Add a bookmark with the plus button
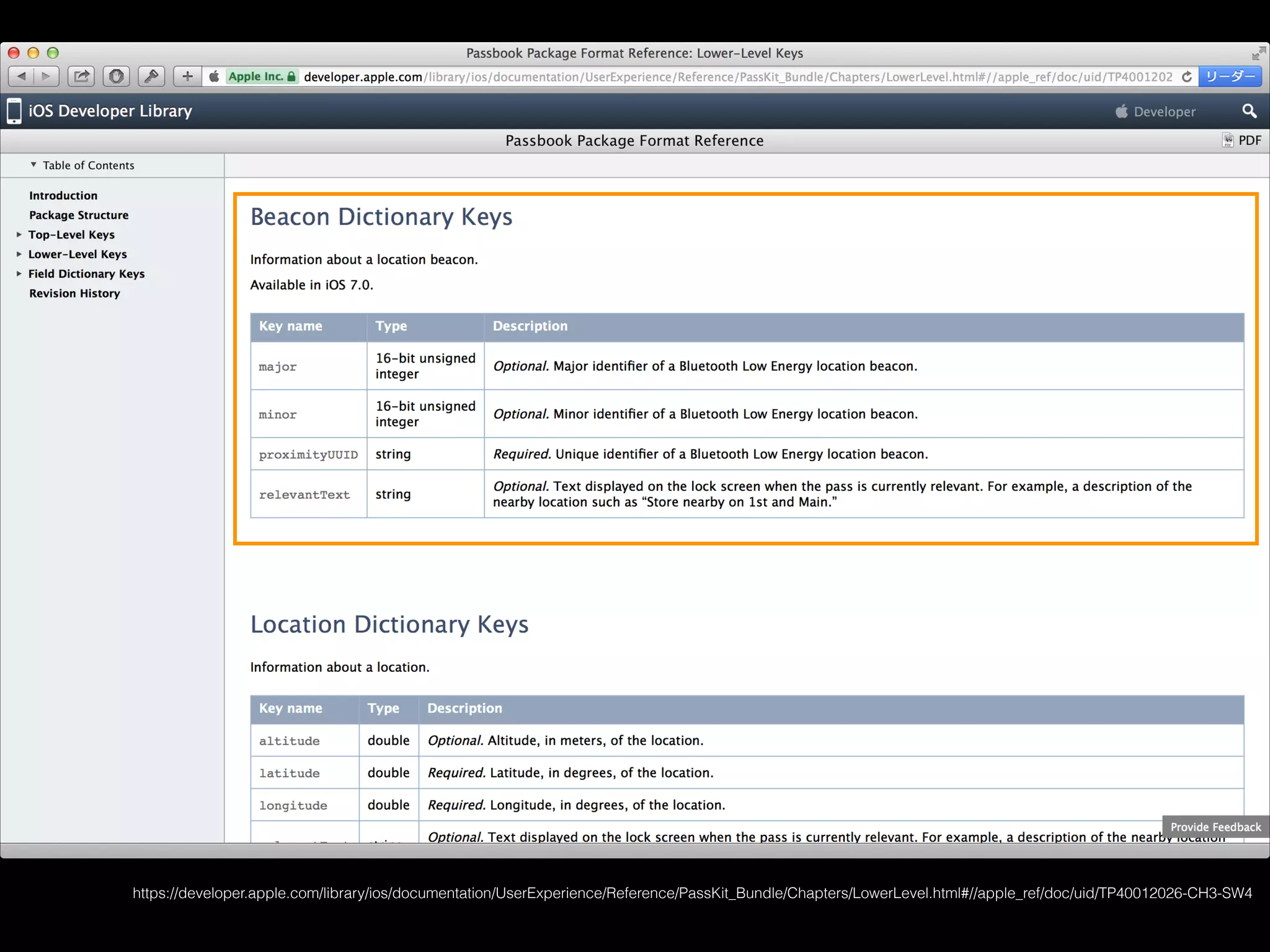 pos(187,76)
